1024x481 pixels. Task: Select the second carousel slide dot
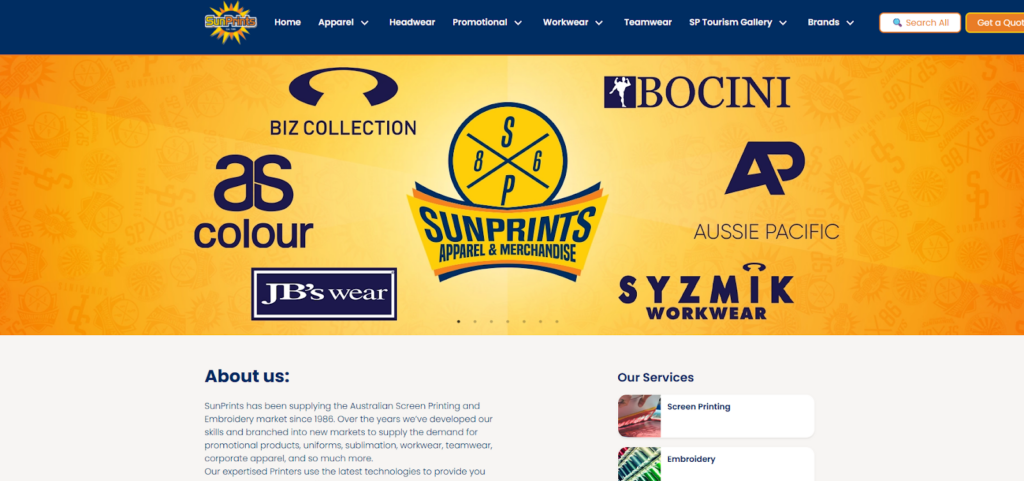(x=475, y=321)
